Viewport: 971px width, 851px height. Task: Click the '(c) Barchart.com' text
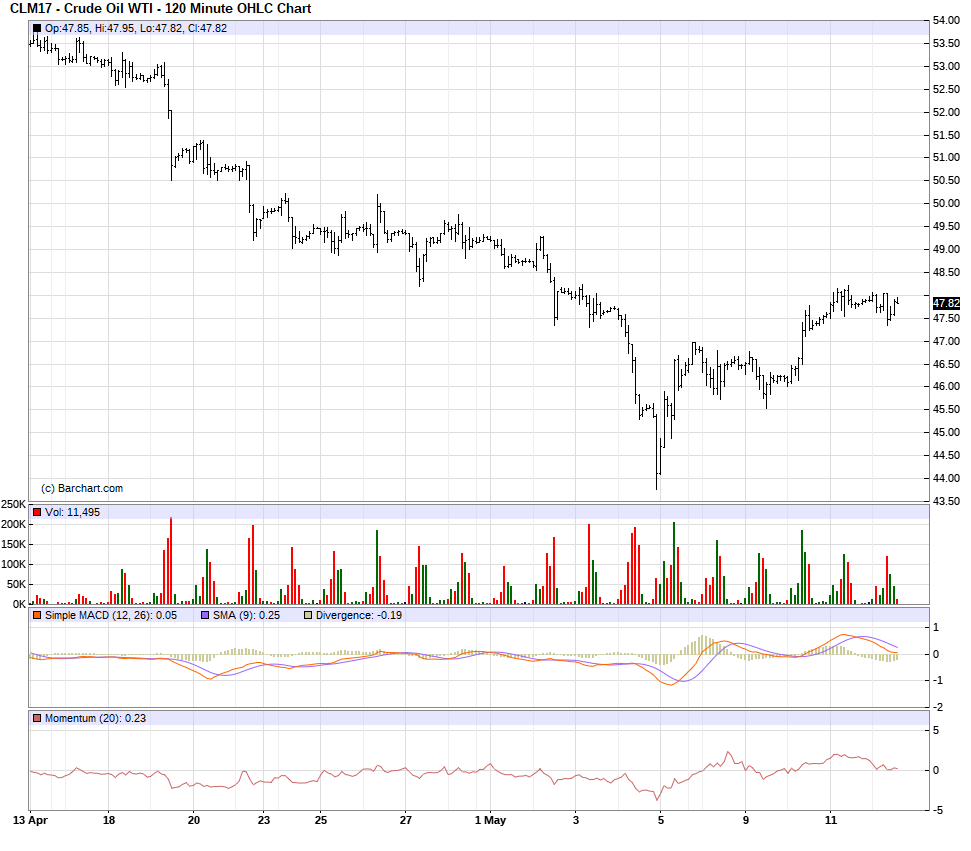pos(82,488)
